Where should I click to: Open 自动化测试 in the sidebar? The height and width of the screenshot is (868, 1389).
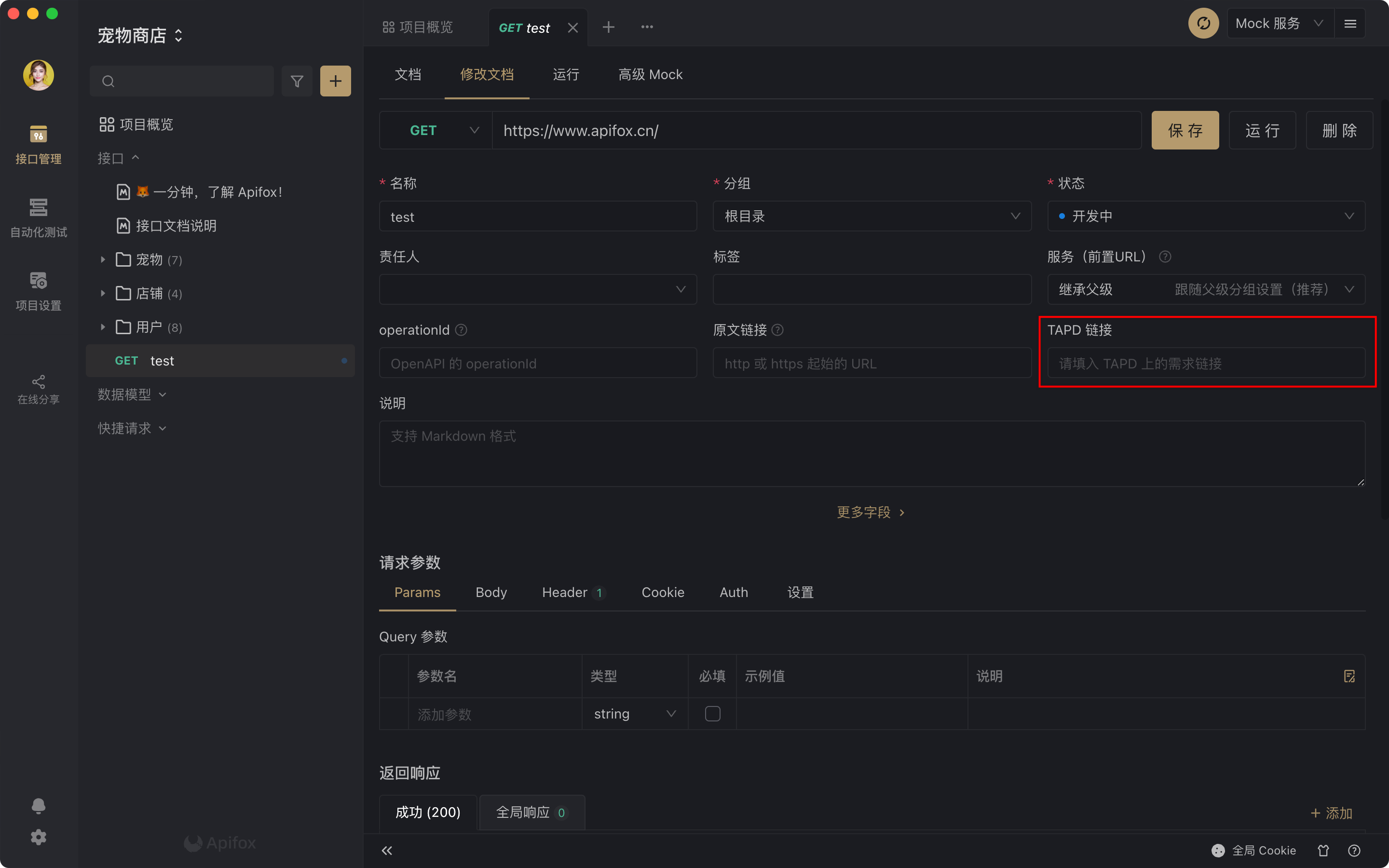tap(39, 217)
